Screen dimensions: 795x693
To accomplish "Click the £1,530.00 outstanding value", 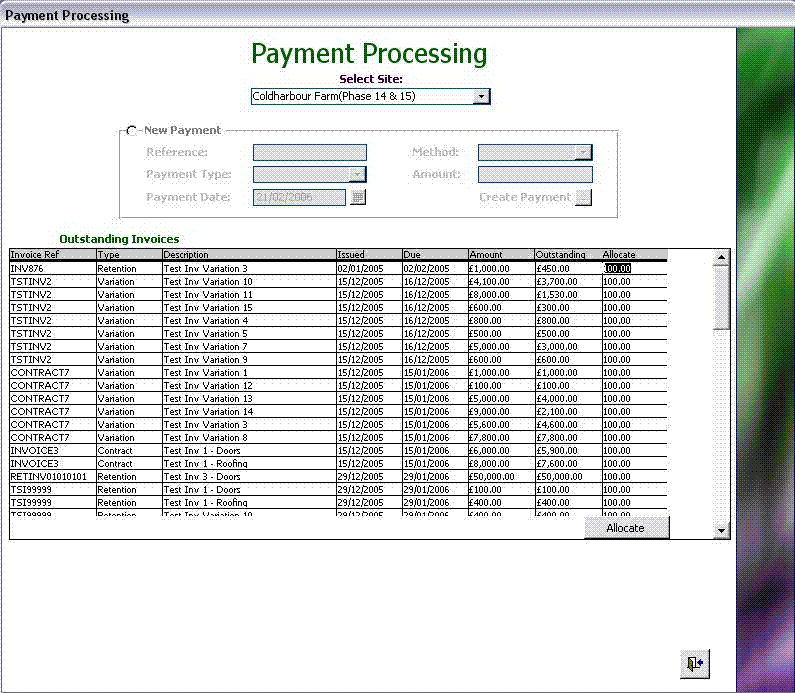I will pyautogui.click(x=557, y=295).
